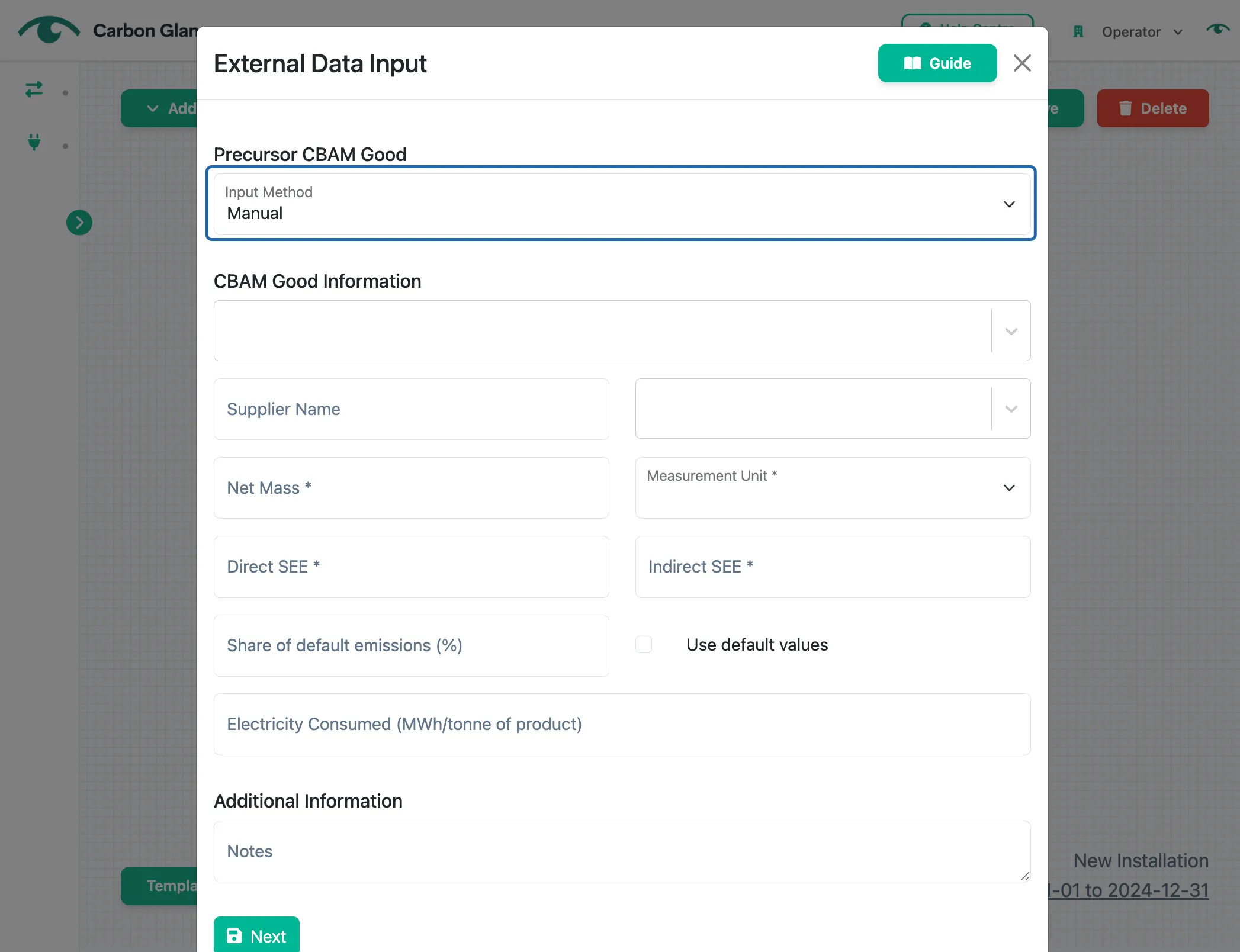Click the power plug sidebar icon

tap(34, 142)
